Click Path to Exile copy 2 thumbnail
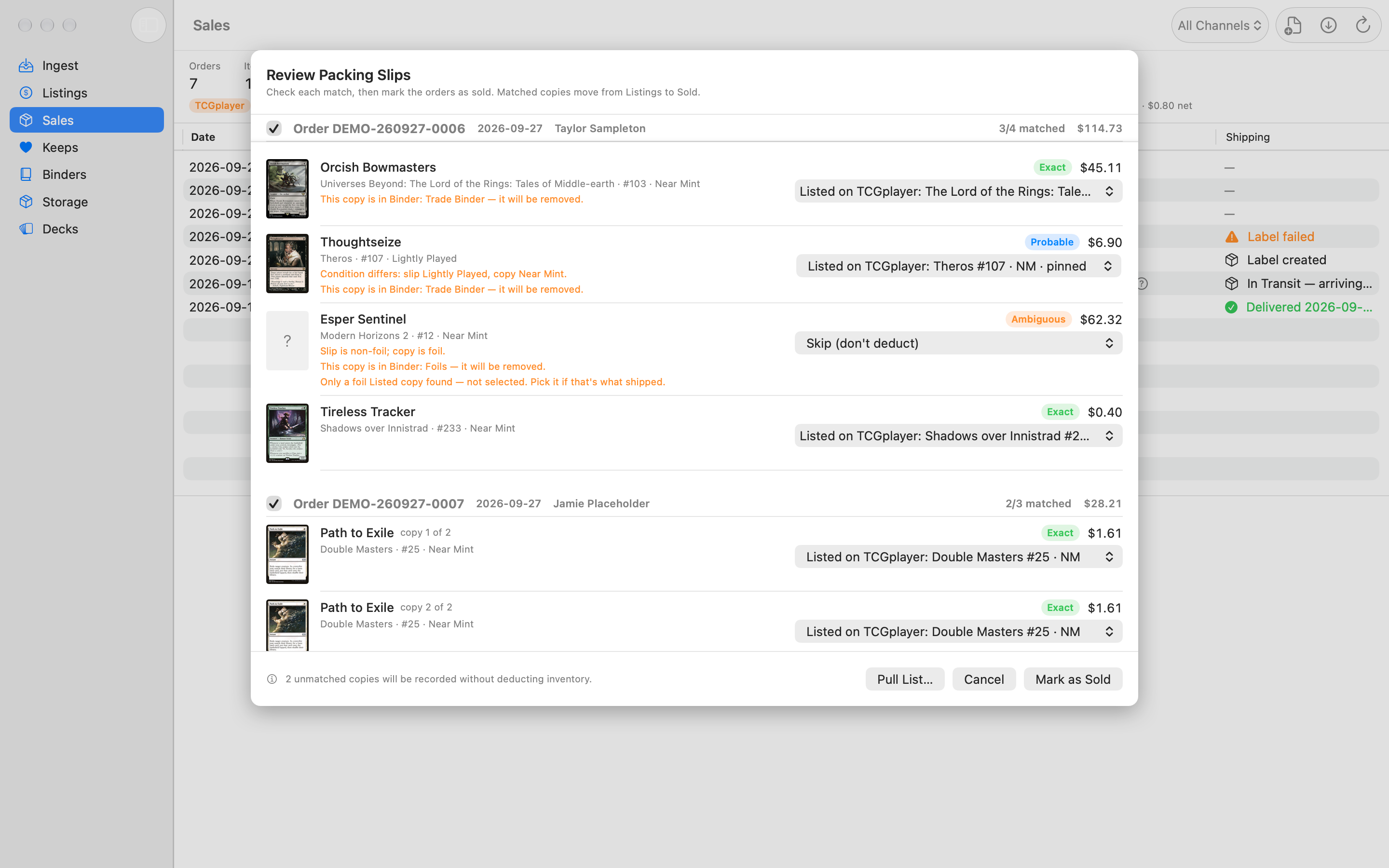Image resolution: width=1389 pixels, height=868 pixels. pyautogui.click(x=287, y=625)
